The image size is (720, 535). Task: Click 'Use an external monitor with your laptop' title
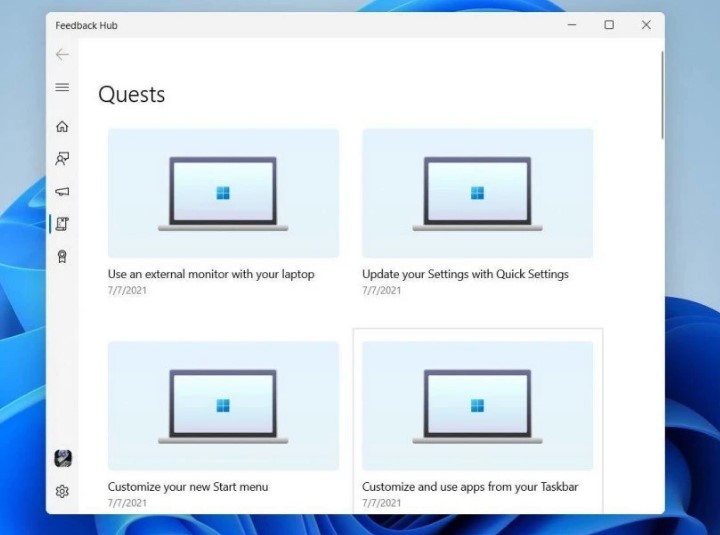[211, 274]
